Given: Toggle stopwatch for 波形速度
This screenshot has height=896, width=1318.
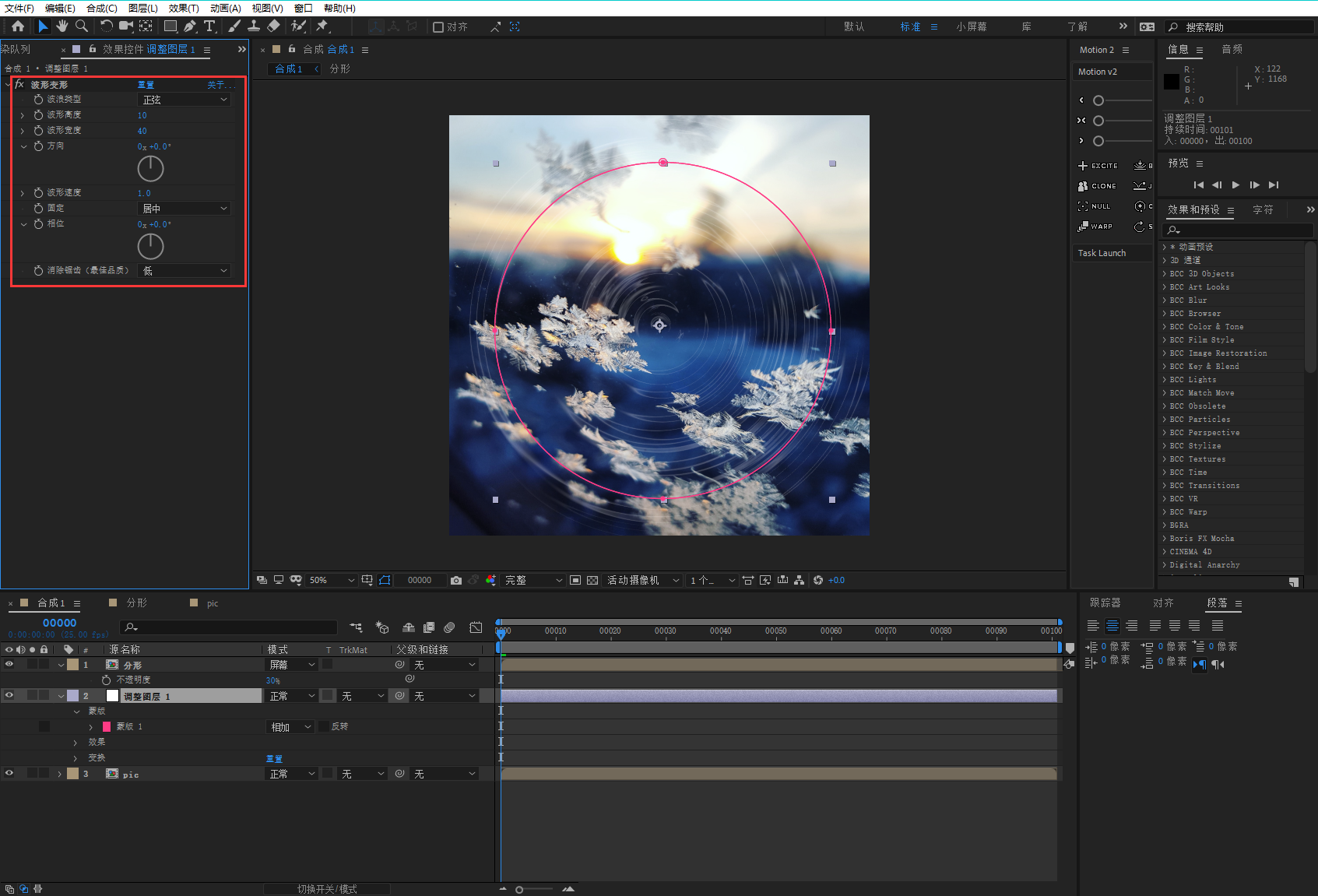Looking at the screenshot, I should pos(38,193).
